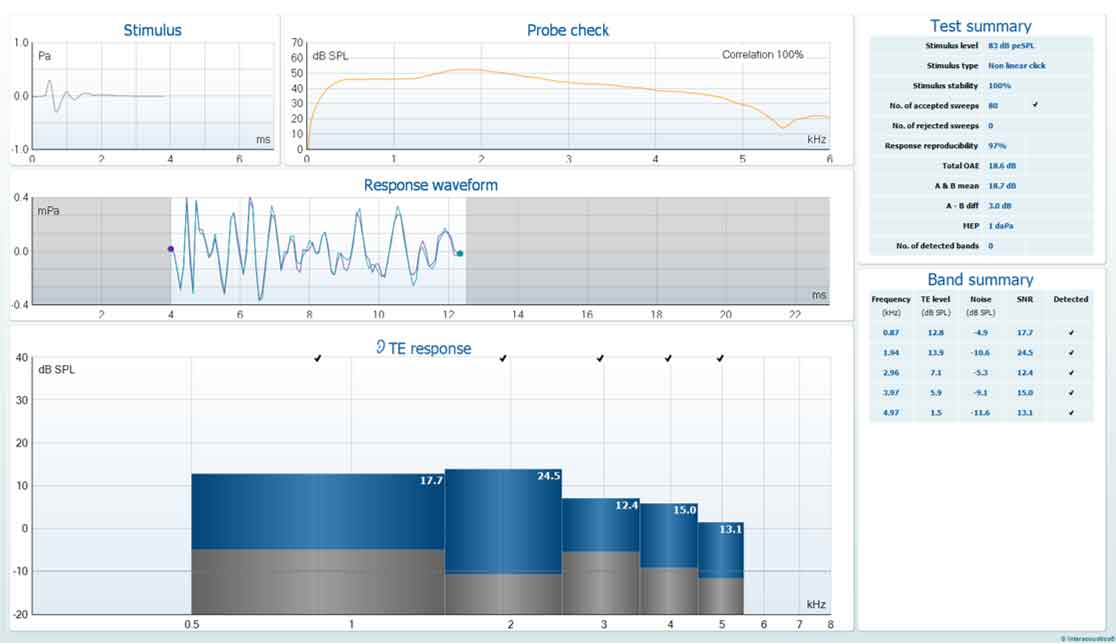1116x644 pixels.
Task: Click the blue TE bar labeled 17.7
Action: pos(317,512)
